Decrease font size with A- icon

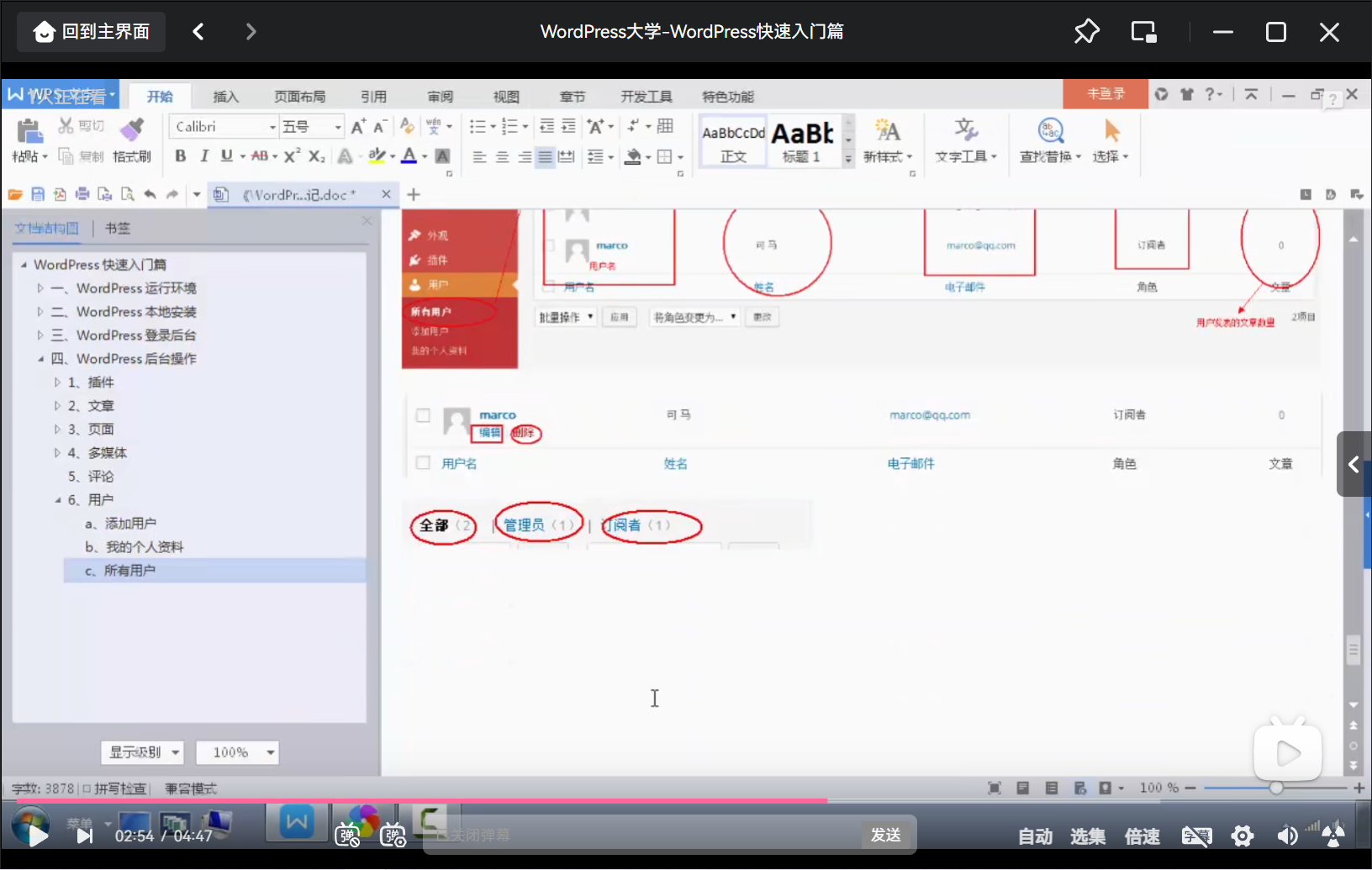tap(380, 126)
